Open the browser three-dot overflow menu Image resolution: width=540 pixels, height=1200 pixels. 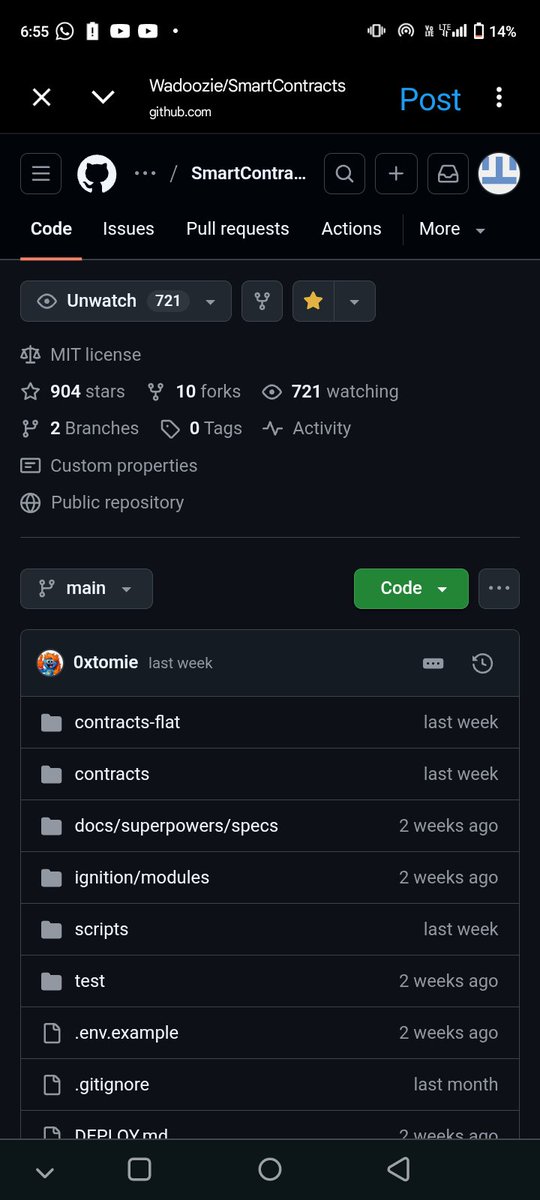[499, 98]
